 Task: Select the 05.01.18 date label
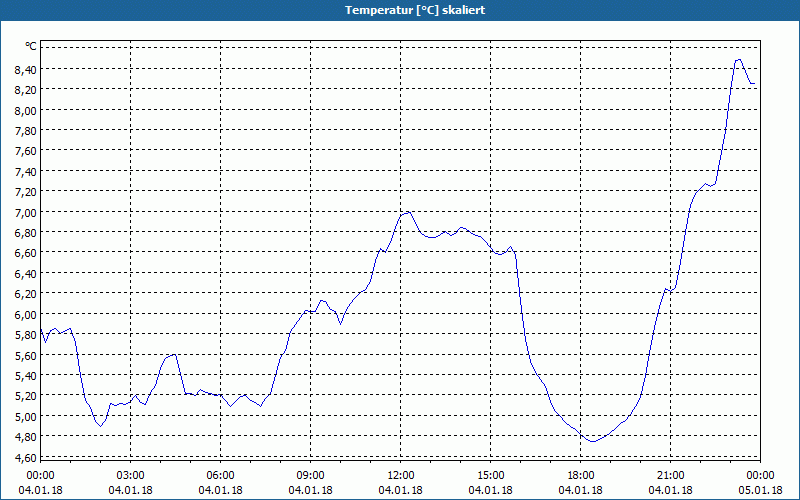[x=760, y=490]
